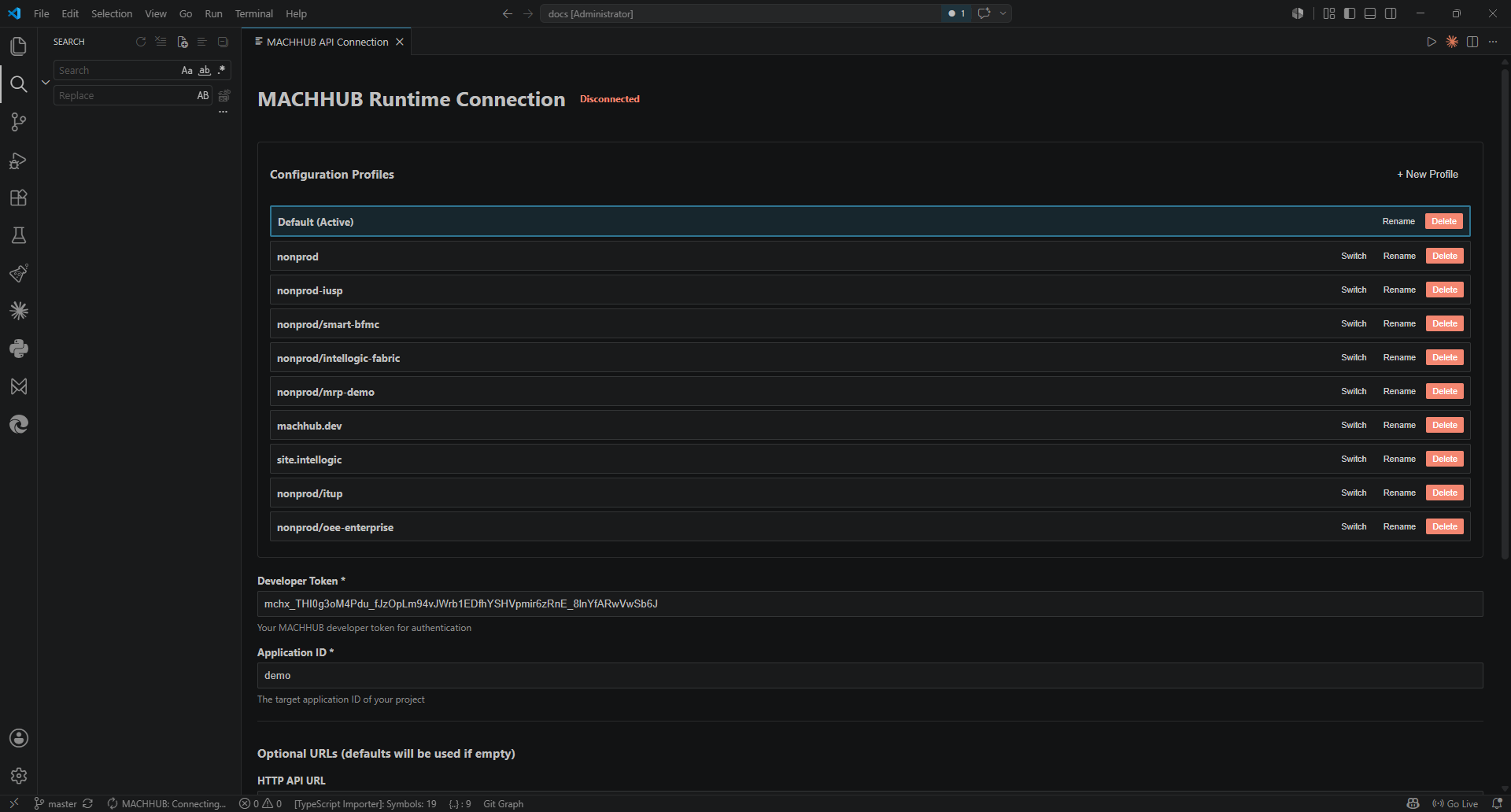Image resolution: width=1511 pixels, height=812 pixels.
Task: Open the Terminal menu
Action: click(x=253, y=13)
